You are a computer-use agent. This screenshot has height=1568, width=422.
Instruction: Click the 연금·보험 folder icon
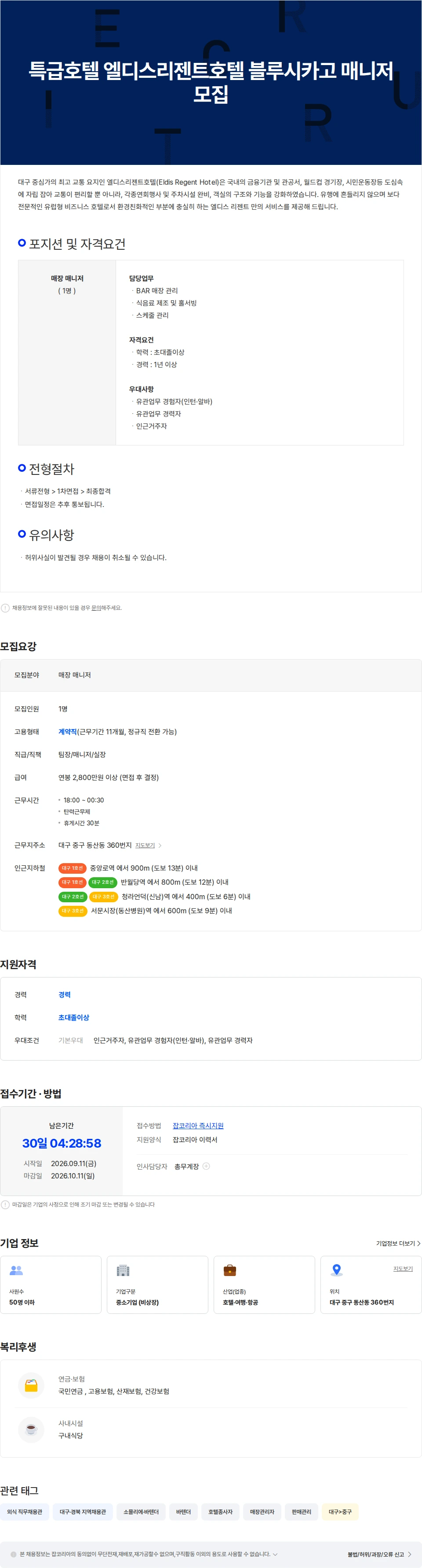pyautogui.click(x=31, y=1386)
